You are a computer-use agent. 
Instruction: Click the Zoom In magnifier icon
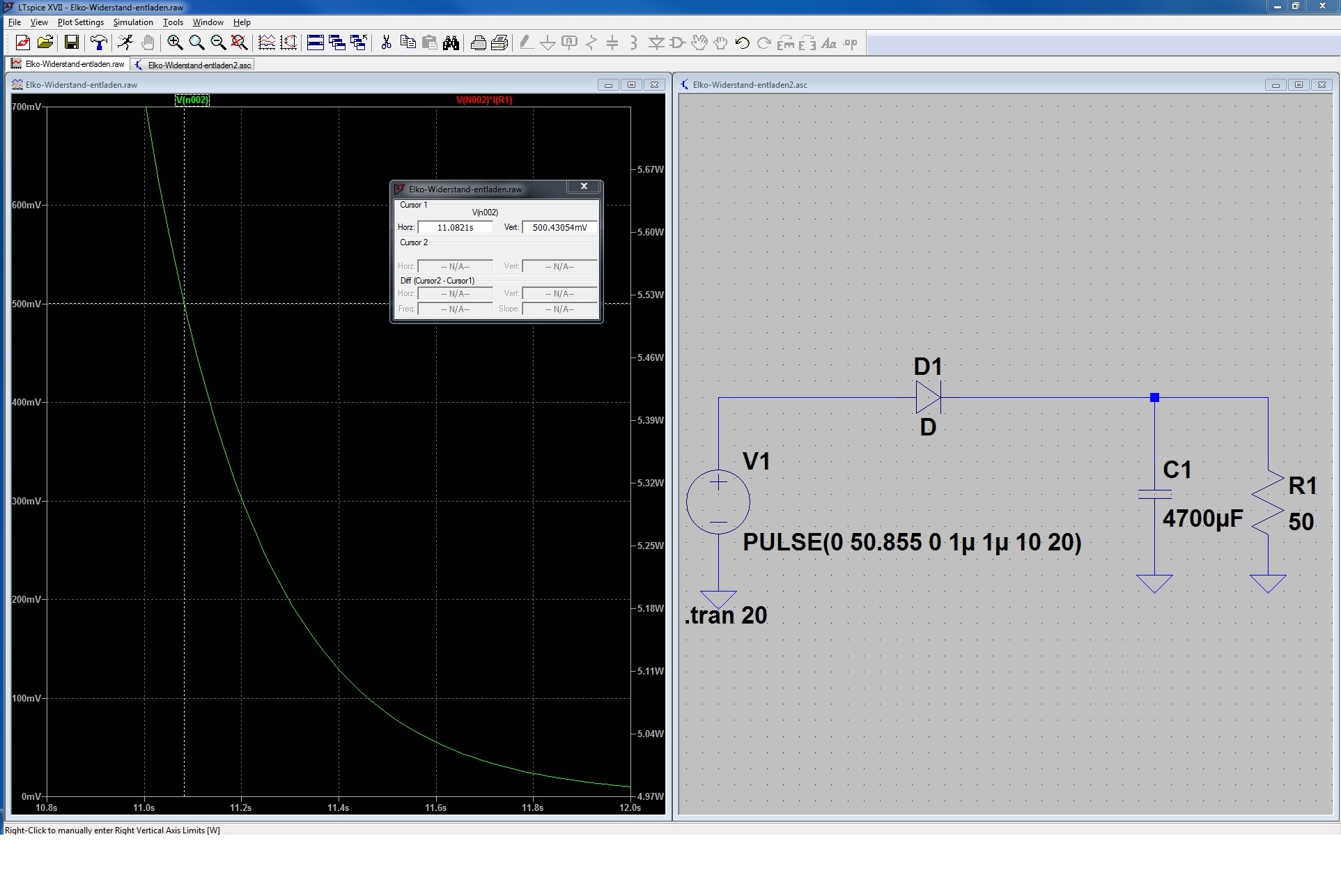(175, 43)
